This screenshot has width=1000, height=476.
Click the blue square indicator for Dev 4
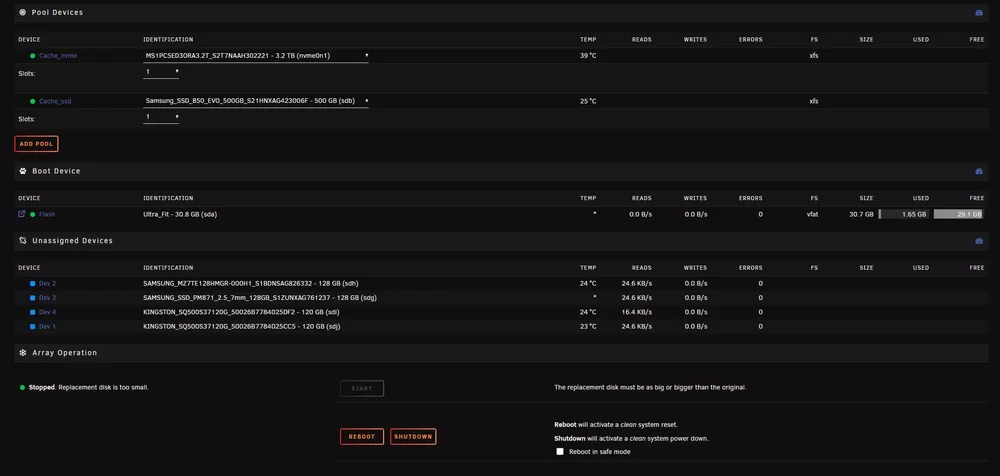tap(33, 312)
